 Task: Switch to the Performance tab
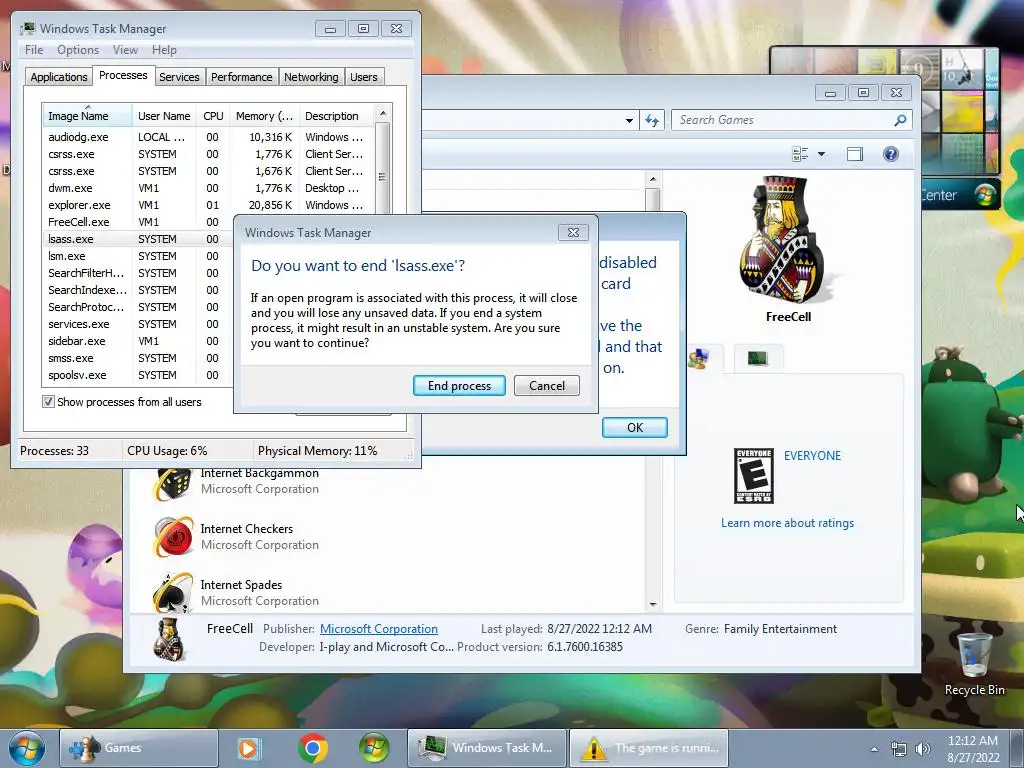click(x=242, y=77)
